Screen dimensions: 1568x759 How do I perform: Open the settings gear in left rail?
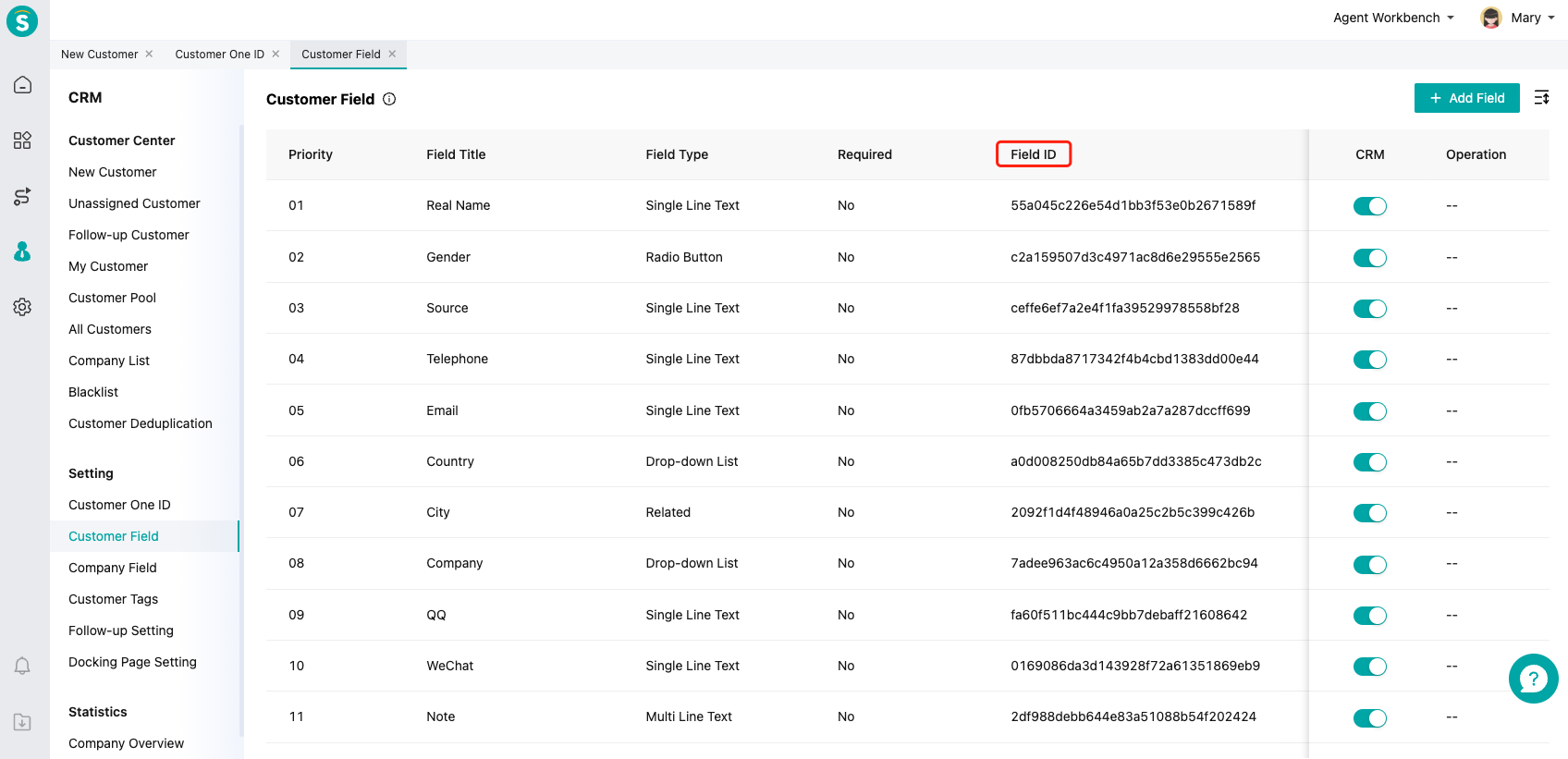[22, 307]
